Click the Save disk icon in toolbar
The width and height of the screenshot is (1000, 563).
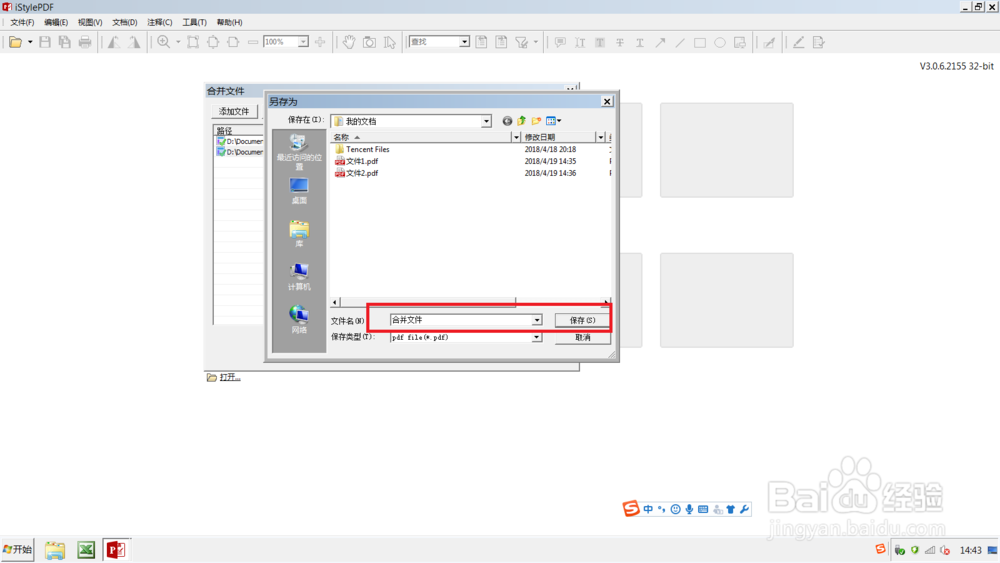click(x=45, y=42)
